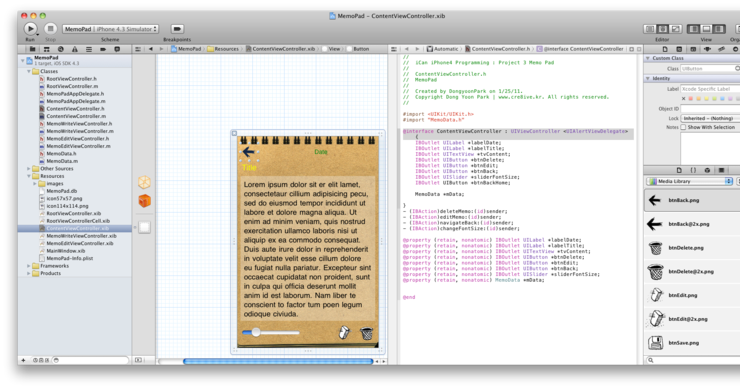740x389 pixels.
Task: Collapse the Resources group
Action: (x=29, y=176)
